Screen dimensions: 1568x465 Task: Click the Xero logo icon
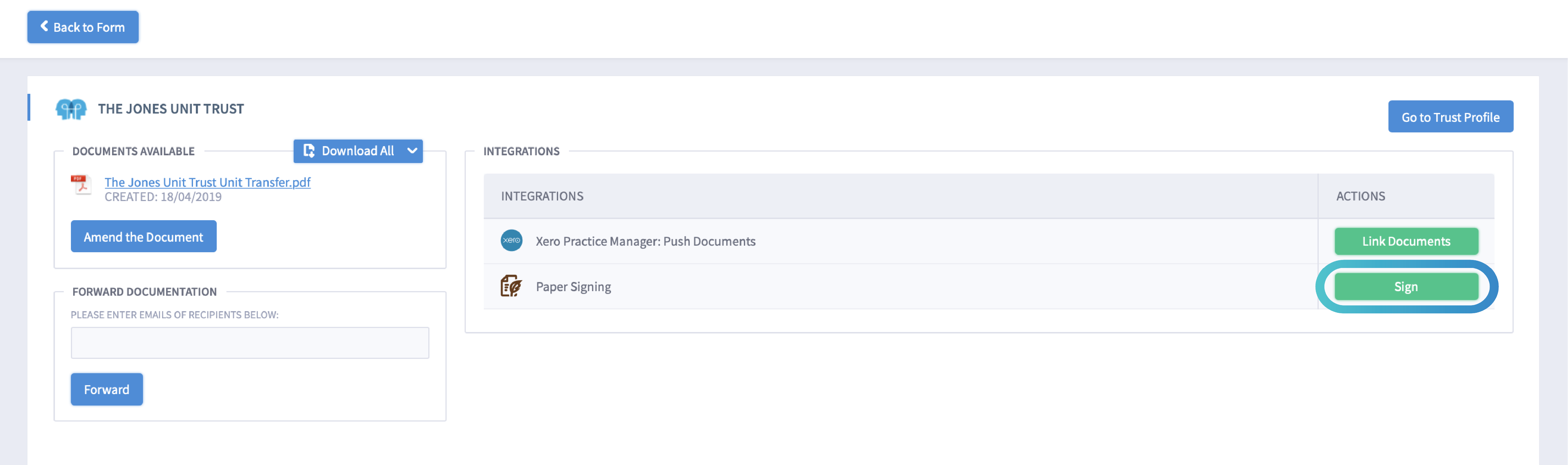pyautogui.click(x=511, y=241)
